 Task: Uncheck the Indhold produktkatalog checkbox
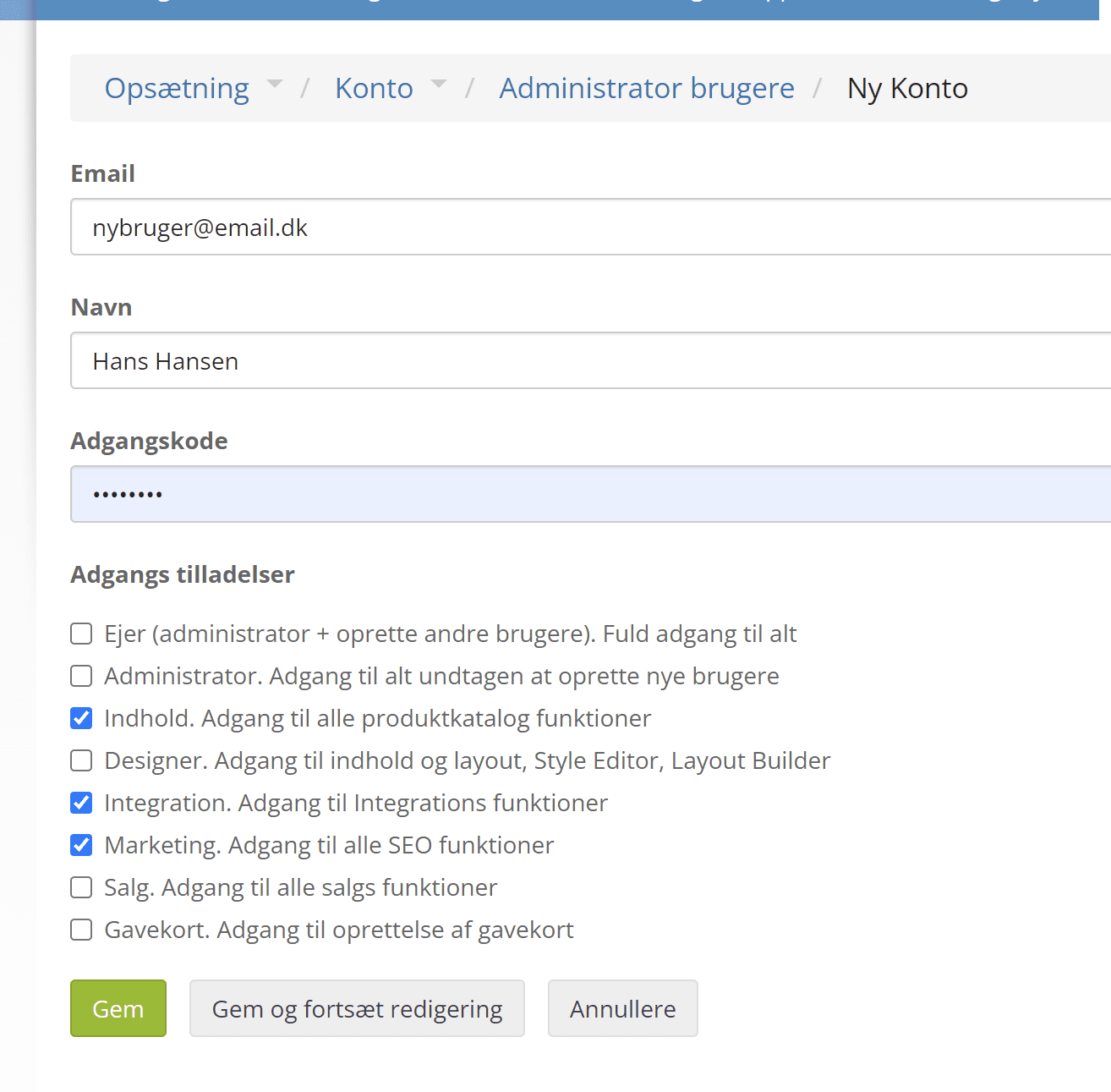click(81, 718)
